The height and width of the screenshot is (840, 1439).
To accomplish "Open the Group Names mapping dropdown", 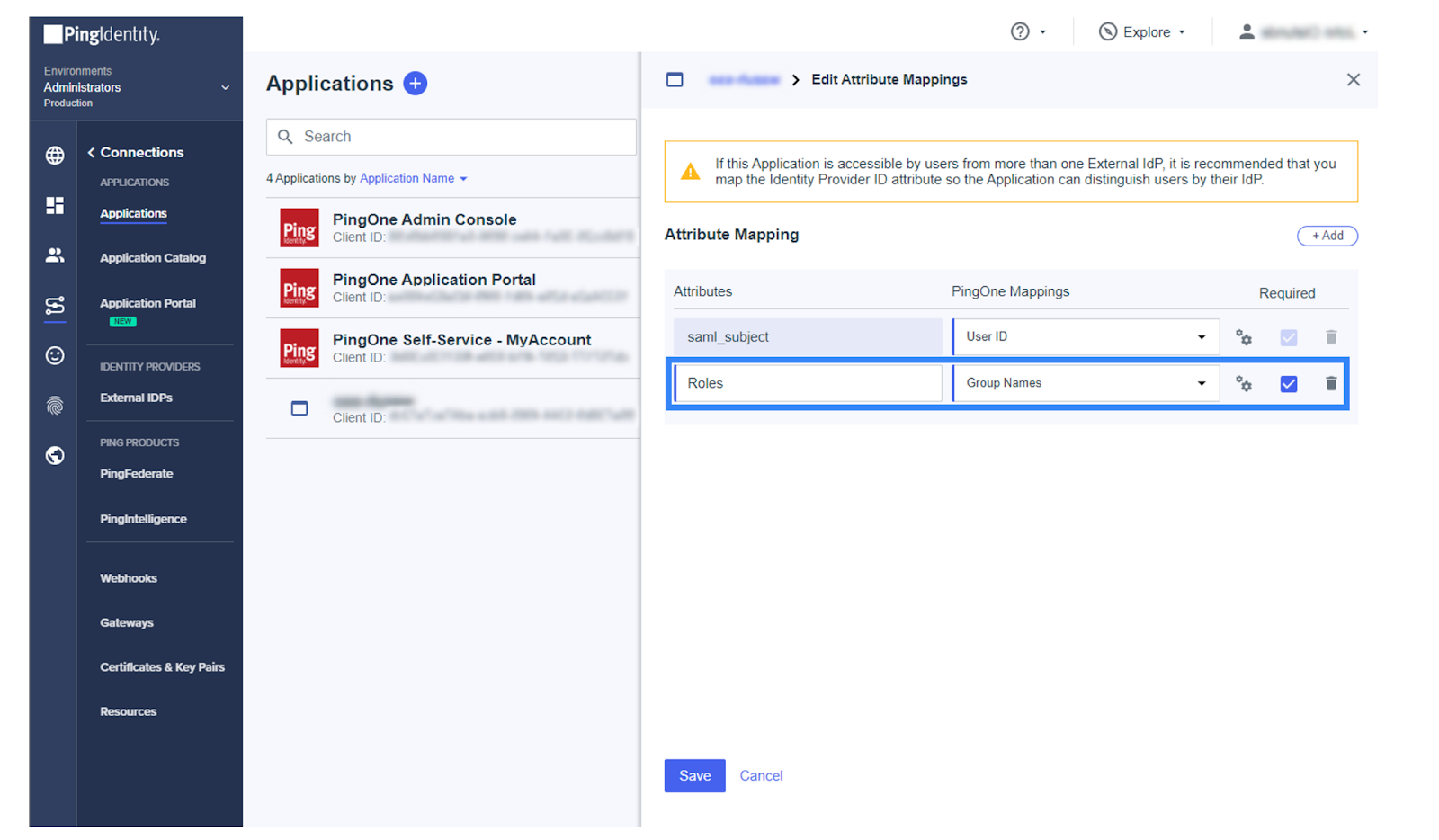I will (1086, 384).
